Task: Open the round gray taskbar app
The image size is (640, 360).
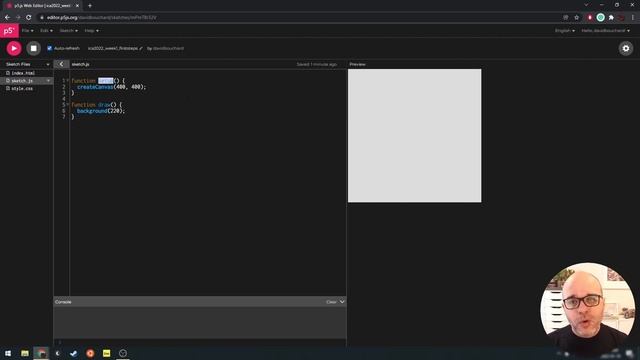Action: (x=123, y=353)
